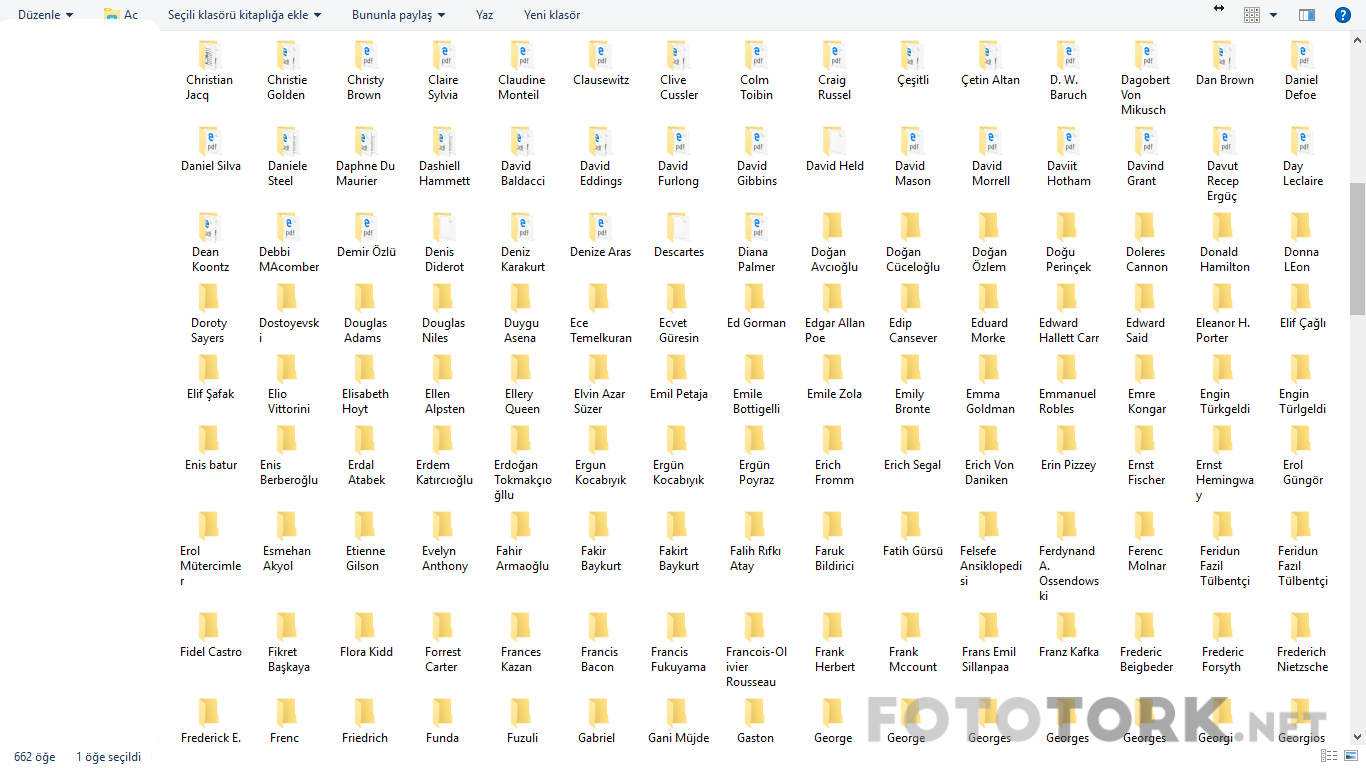Viewport: 1366px width, 768px height.
Task: Click the Enis Berberoğlu label
Action: pos(287,473)
